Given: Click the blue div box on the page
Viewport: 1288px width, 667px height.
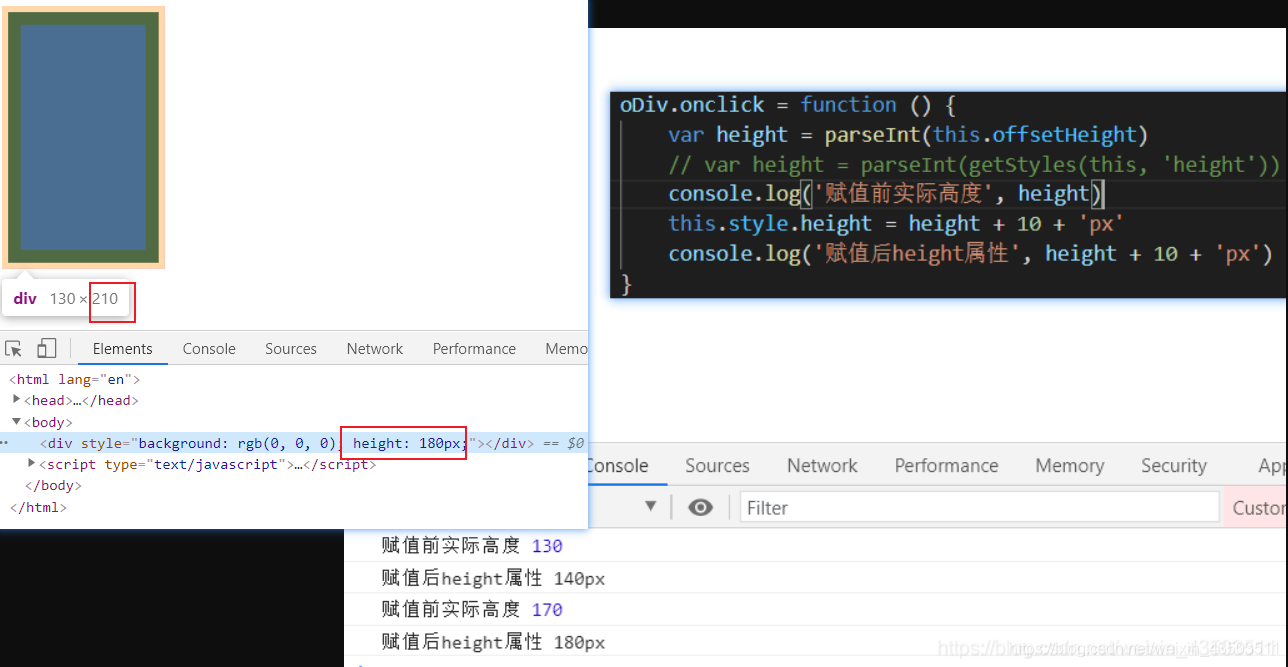Looking at the screenshot, I should (83, 138).
